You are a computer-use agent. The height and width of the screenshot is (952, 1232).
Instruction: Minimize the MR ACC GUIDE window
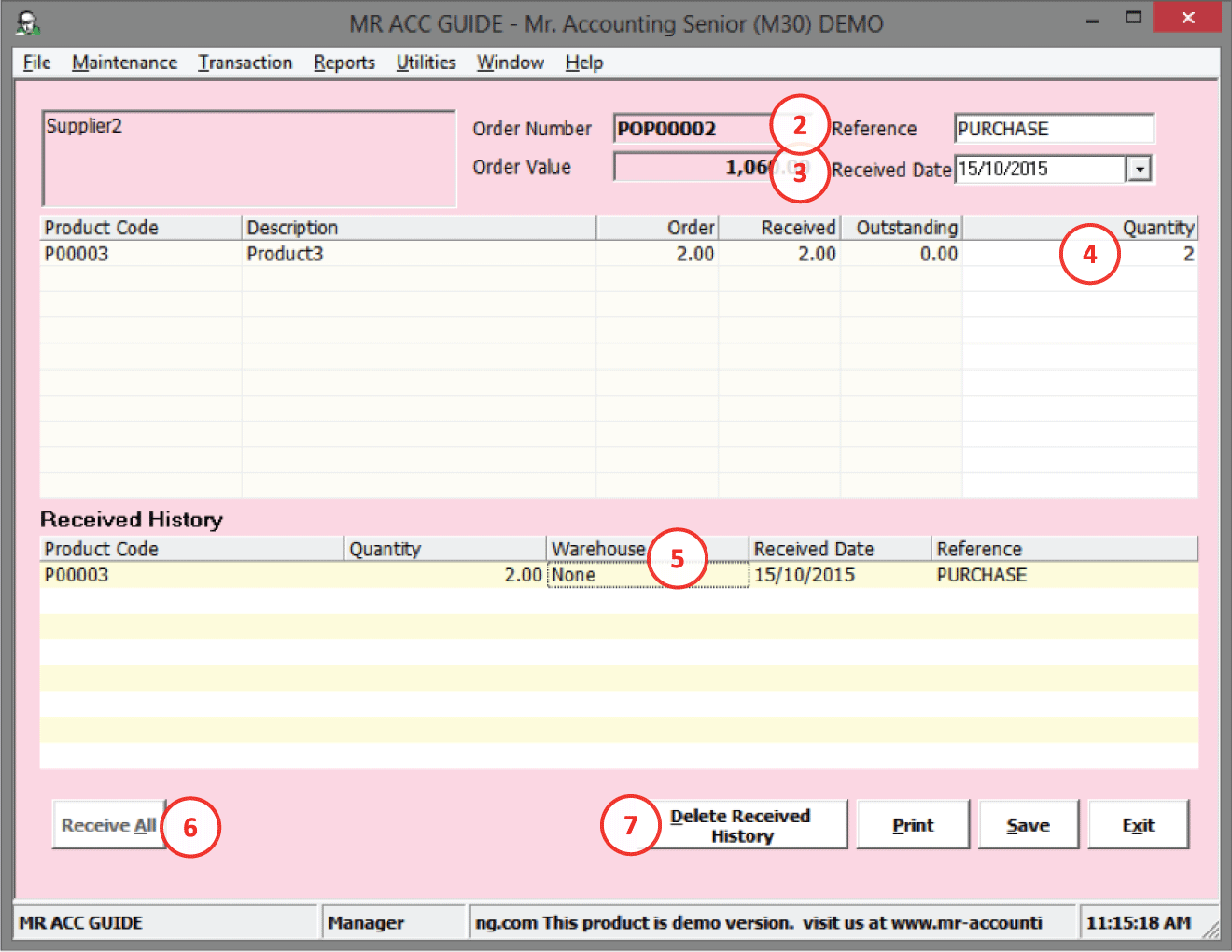click(1092, 19)
